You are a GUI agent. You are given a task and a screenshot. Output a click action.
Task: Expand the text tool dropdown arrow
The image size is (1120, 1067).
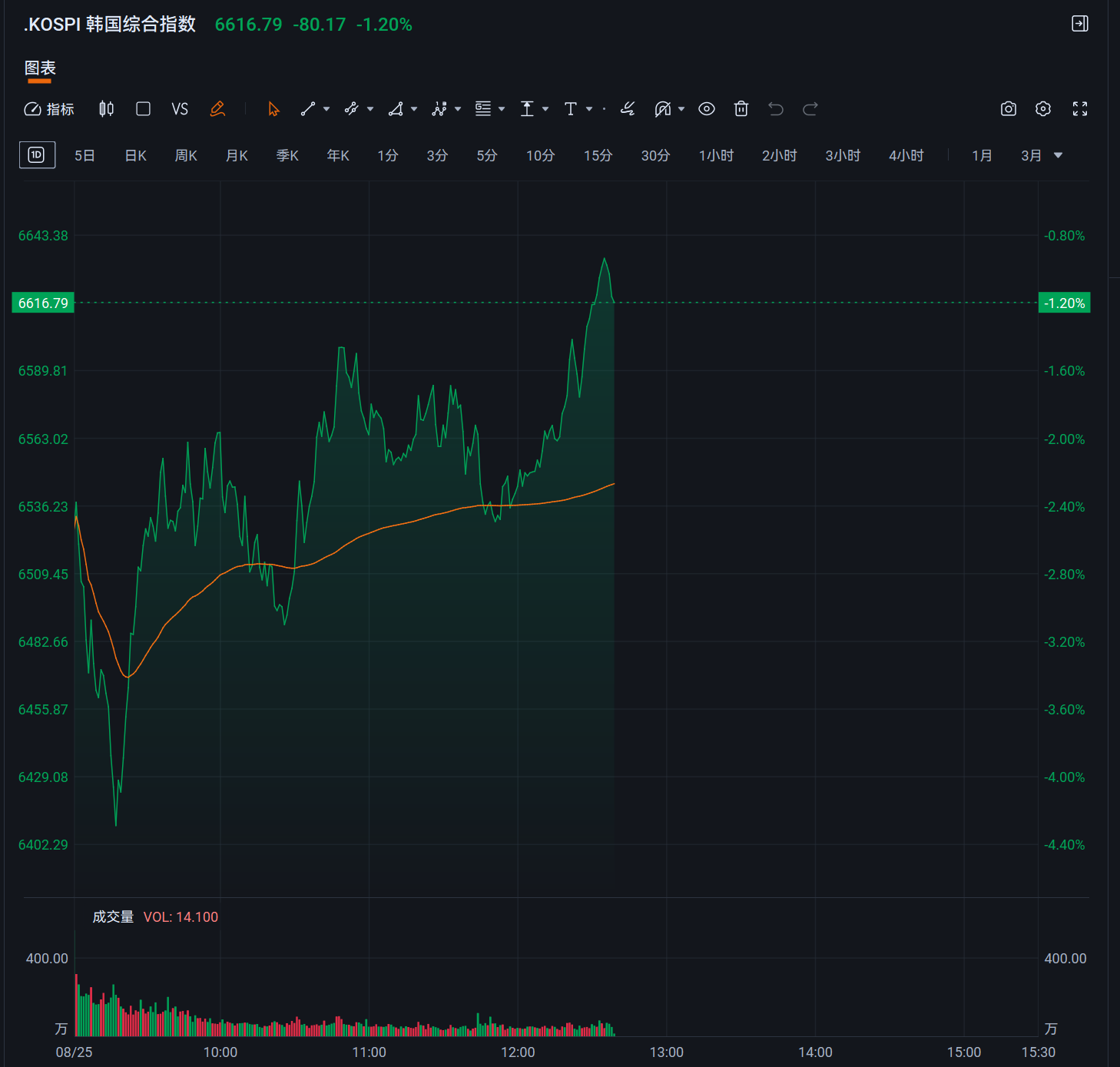[589, 109]
